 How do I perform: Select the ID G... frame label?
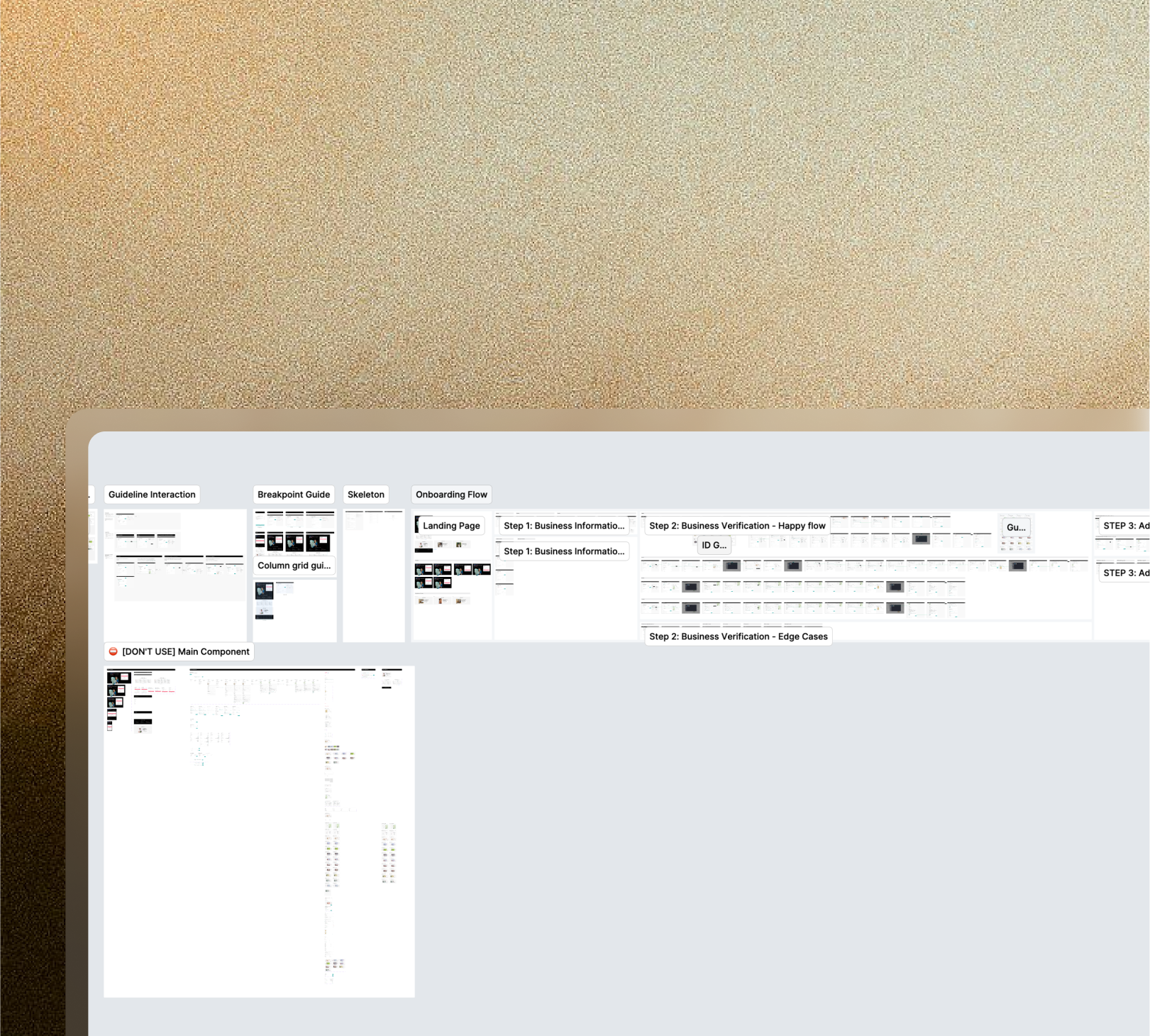(714, 545)
